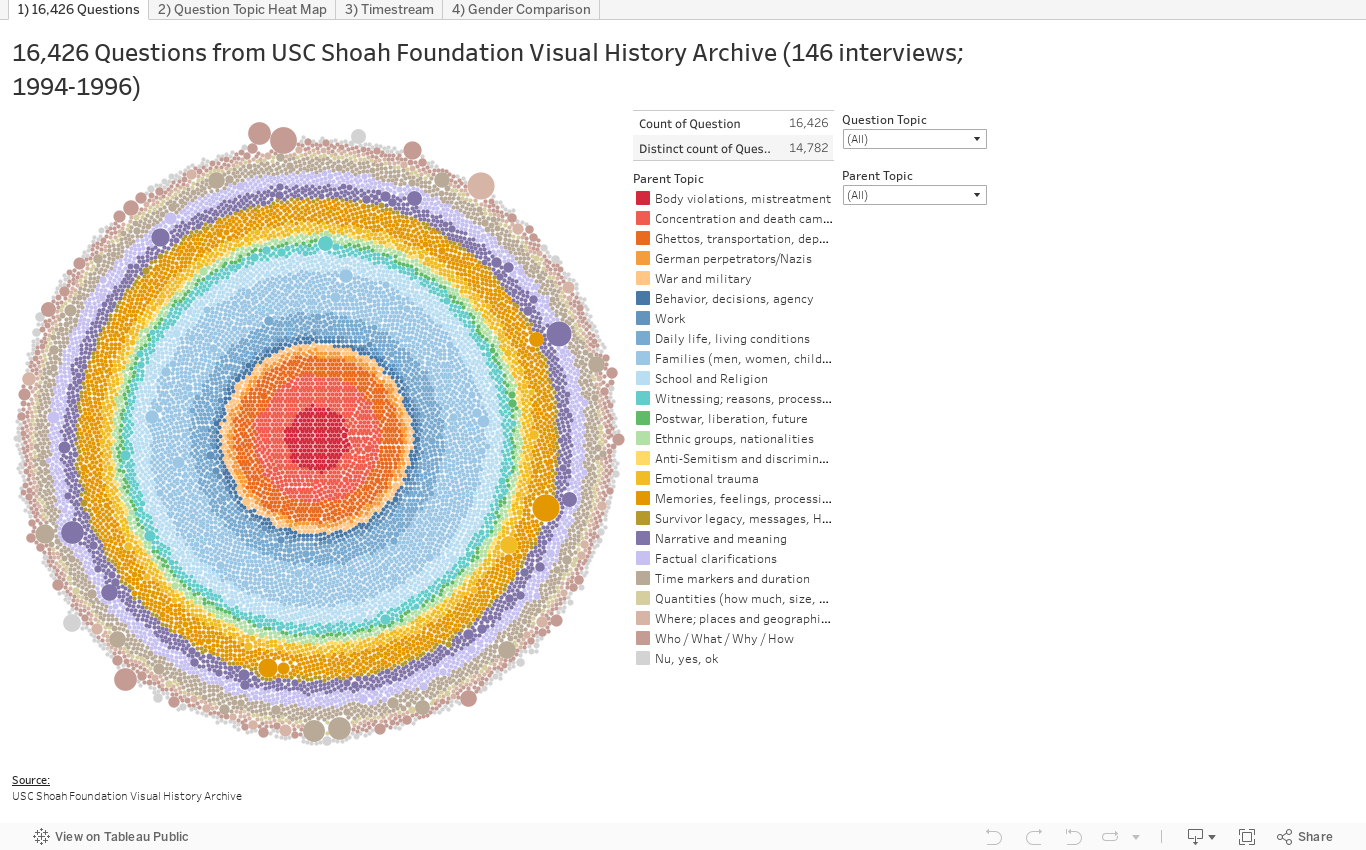
Task: Click the School and Religion swatch
Action: pyautogui.click(x=643, y=379)
